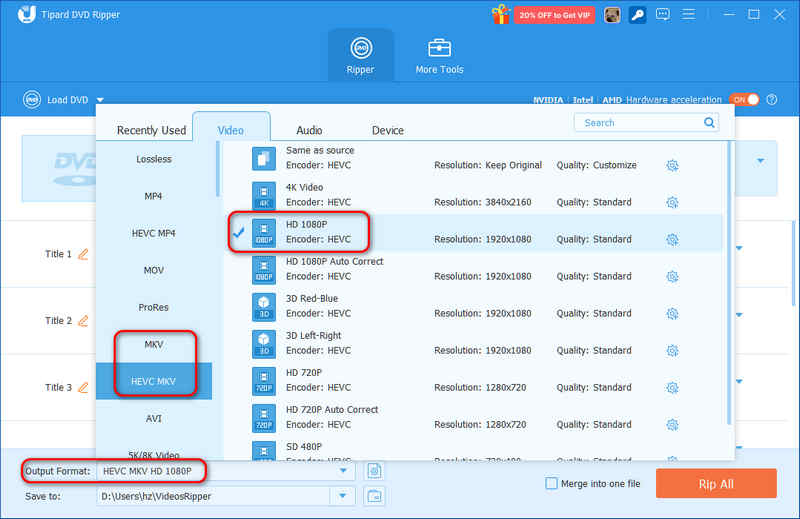Click the Rip All button
This screenshot has height=519, width=800.
(716, 483)
